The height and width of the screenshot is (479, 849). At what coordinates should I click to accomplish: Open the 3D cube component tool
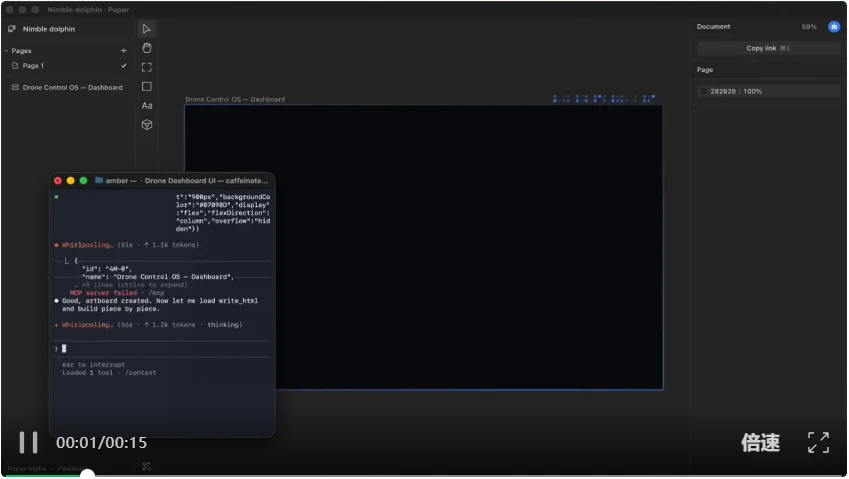pyautogui.click(x=147, y=125)
